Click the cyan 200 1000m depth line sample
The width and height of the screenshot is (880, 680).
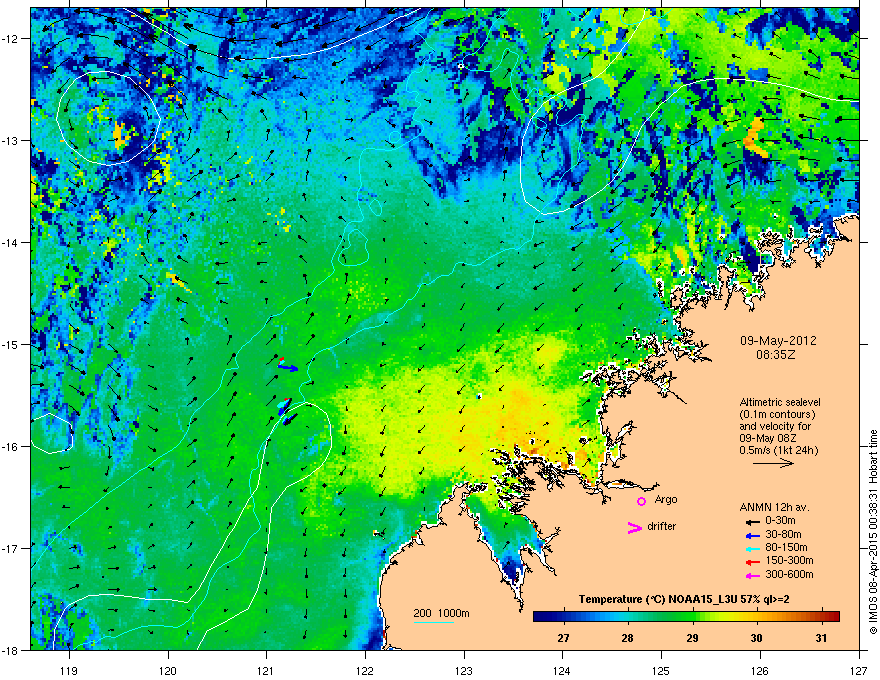(x=434, y=622)
